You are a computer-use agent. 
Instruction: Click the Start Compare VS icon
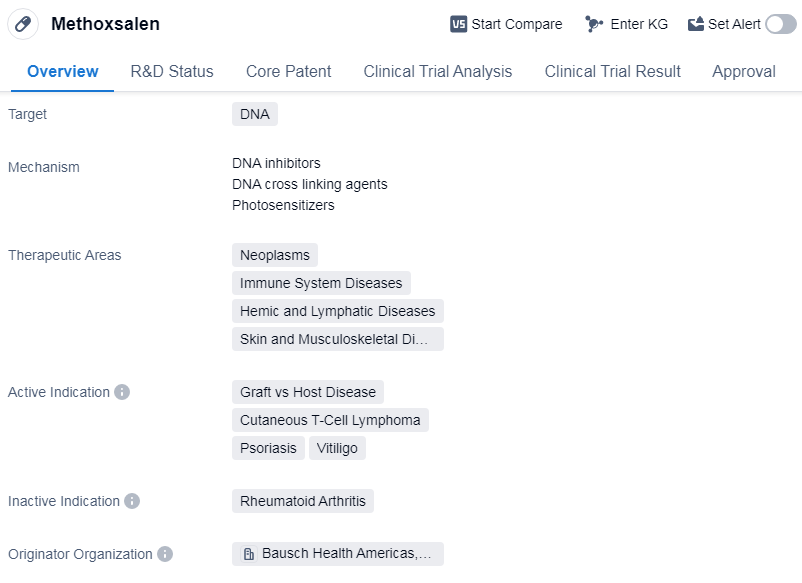(x=459, y=24)
